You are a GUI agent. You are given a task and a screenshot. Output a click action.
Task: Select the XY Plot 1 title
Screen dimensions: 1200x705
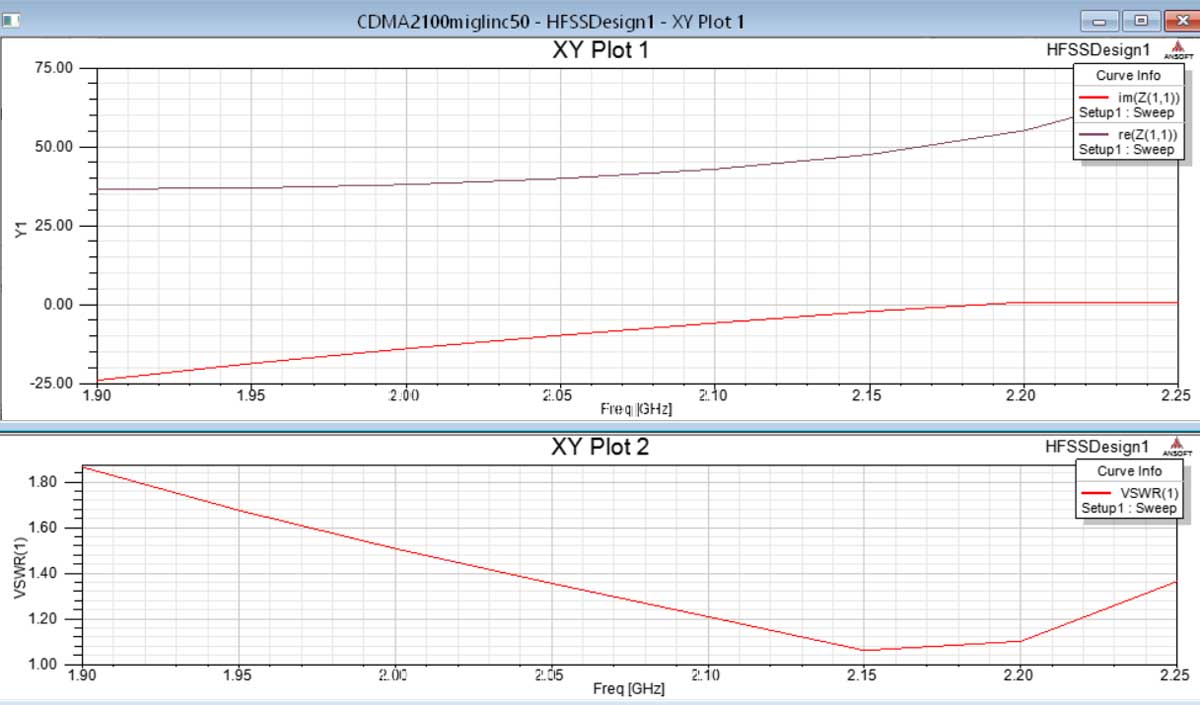[x=600, y=50]
